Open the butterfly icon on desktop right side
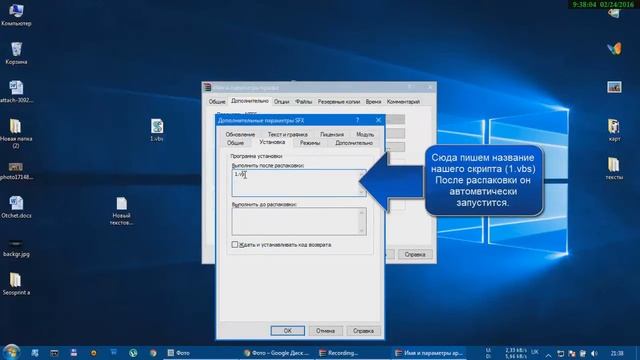This screenshot has height=360, width=640. tap(614, 49)
